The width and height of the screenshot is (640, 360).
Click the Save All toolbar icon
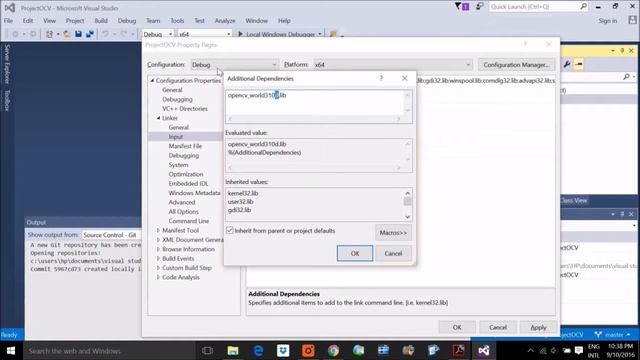click(x=90, y=34)
